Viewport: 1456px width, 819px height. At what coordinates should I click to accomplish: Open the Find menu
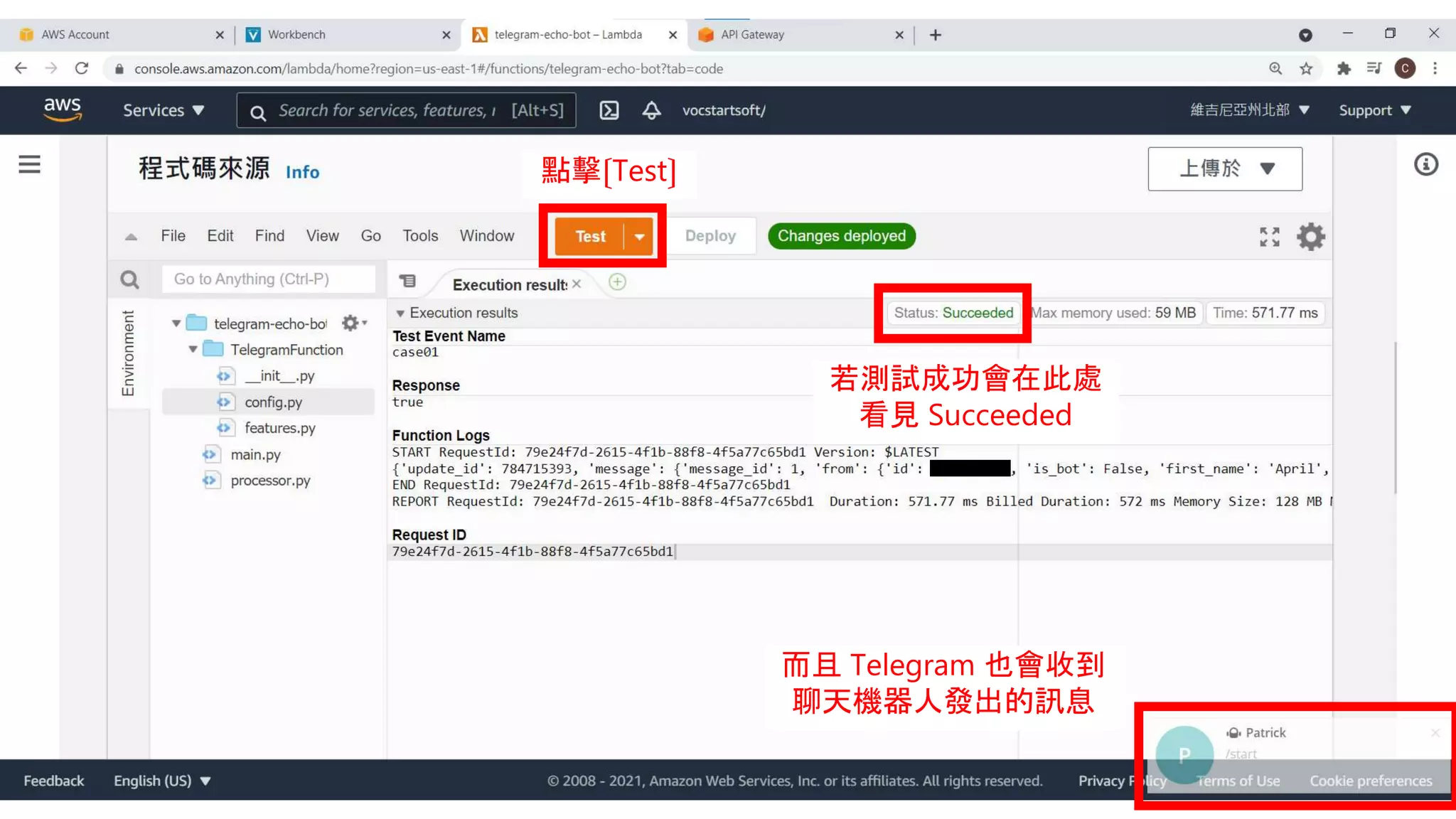269,236
